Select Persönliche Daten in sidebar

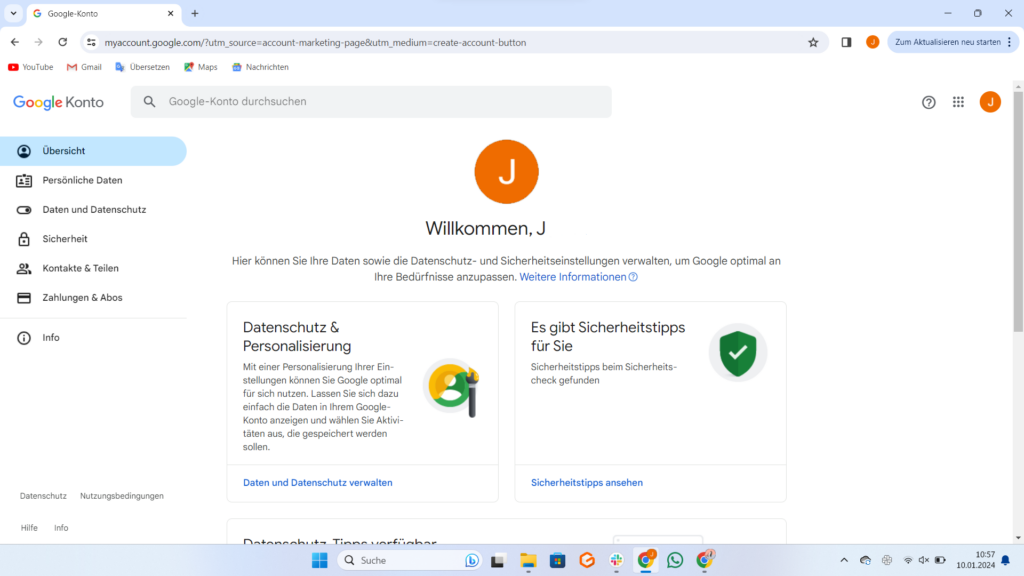[82, 180]
